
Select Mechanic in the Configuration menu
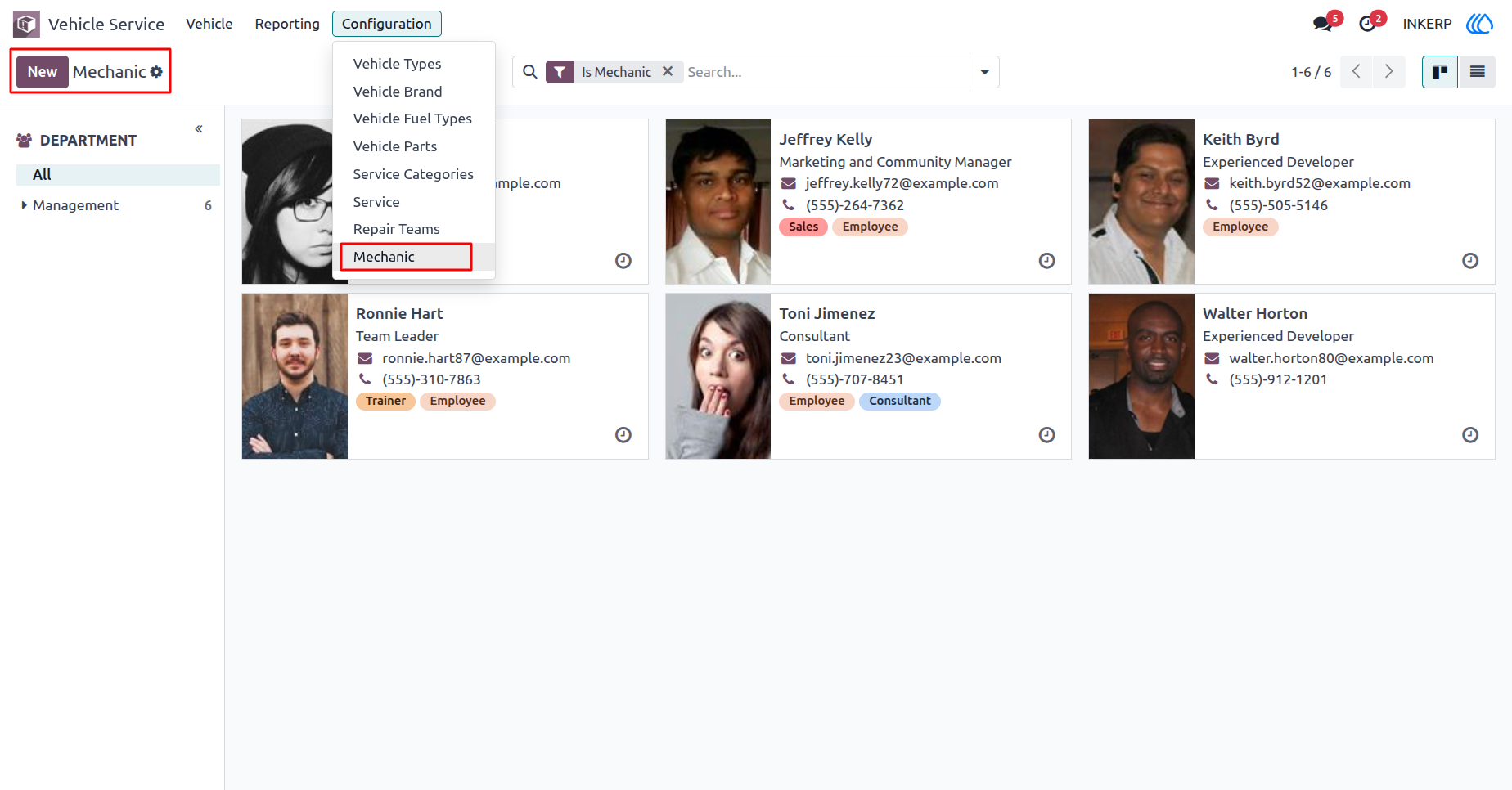(x=414, y=257)
